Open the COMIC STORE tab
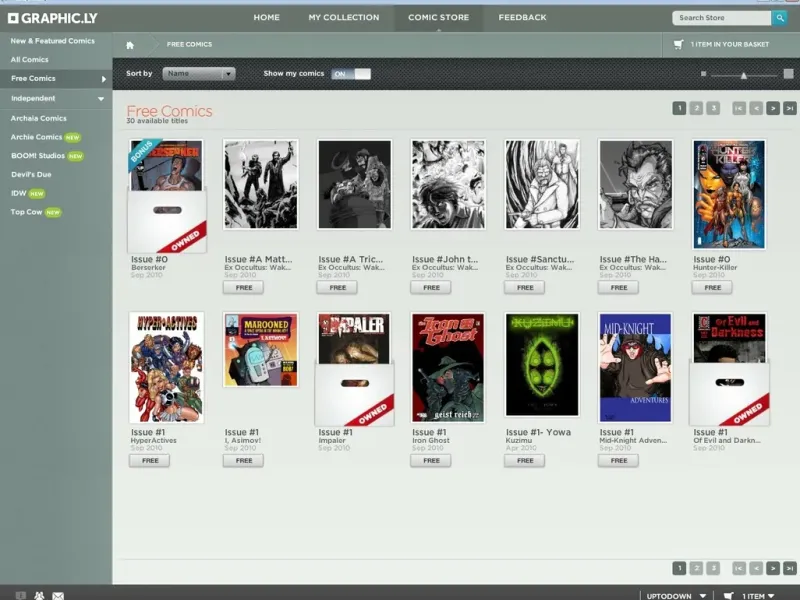 click(x=438, y=17)
